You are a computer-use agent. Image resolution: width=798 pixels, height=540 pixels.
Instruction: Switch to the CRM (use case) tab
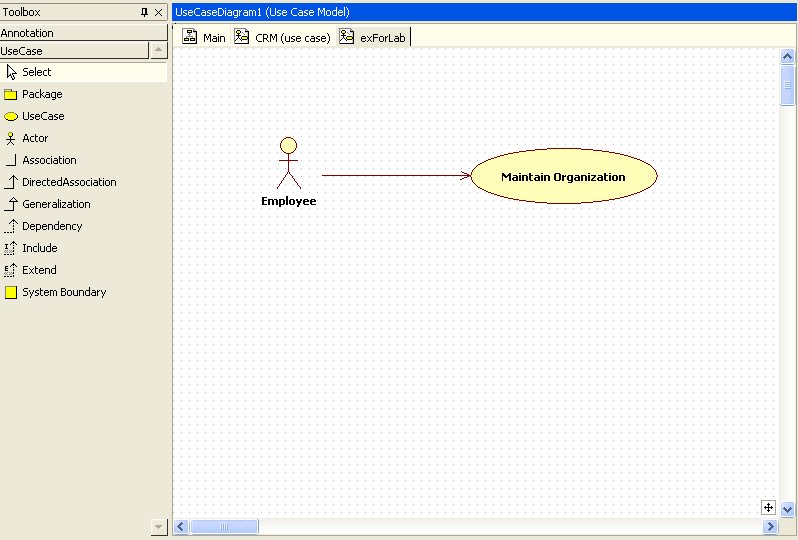[282, 37]
